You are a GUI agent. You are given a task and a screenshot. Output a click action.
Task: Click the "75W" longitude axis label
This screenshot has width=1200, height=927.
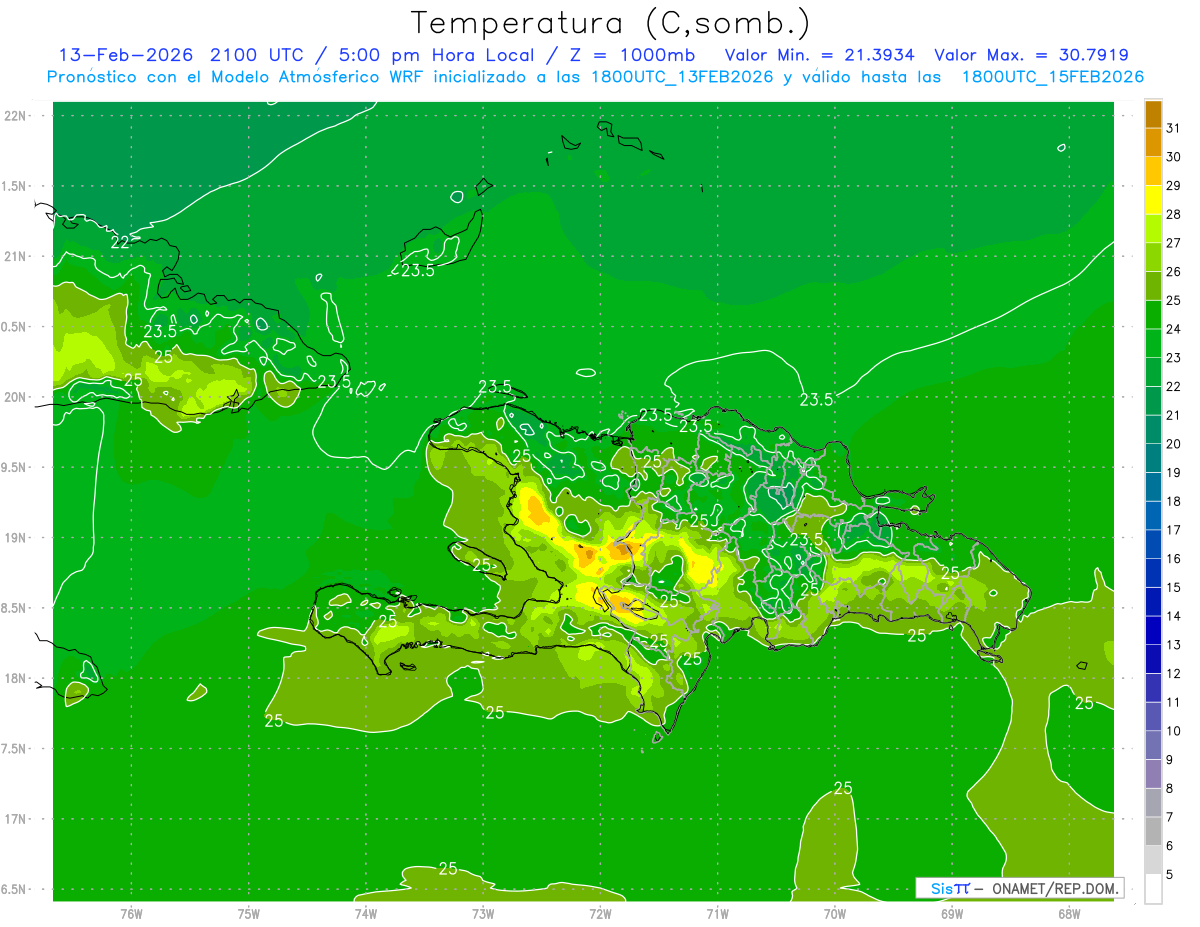click(249, 913)
